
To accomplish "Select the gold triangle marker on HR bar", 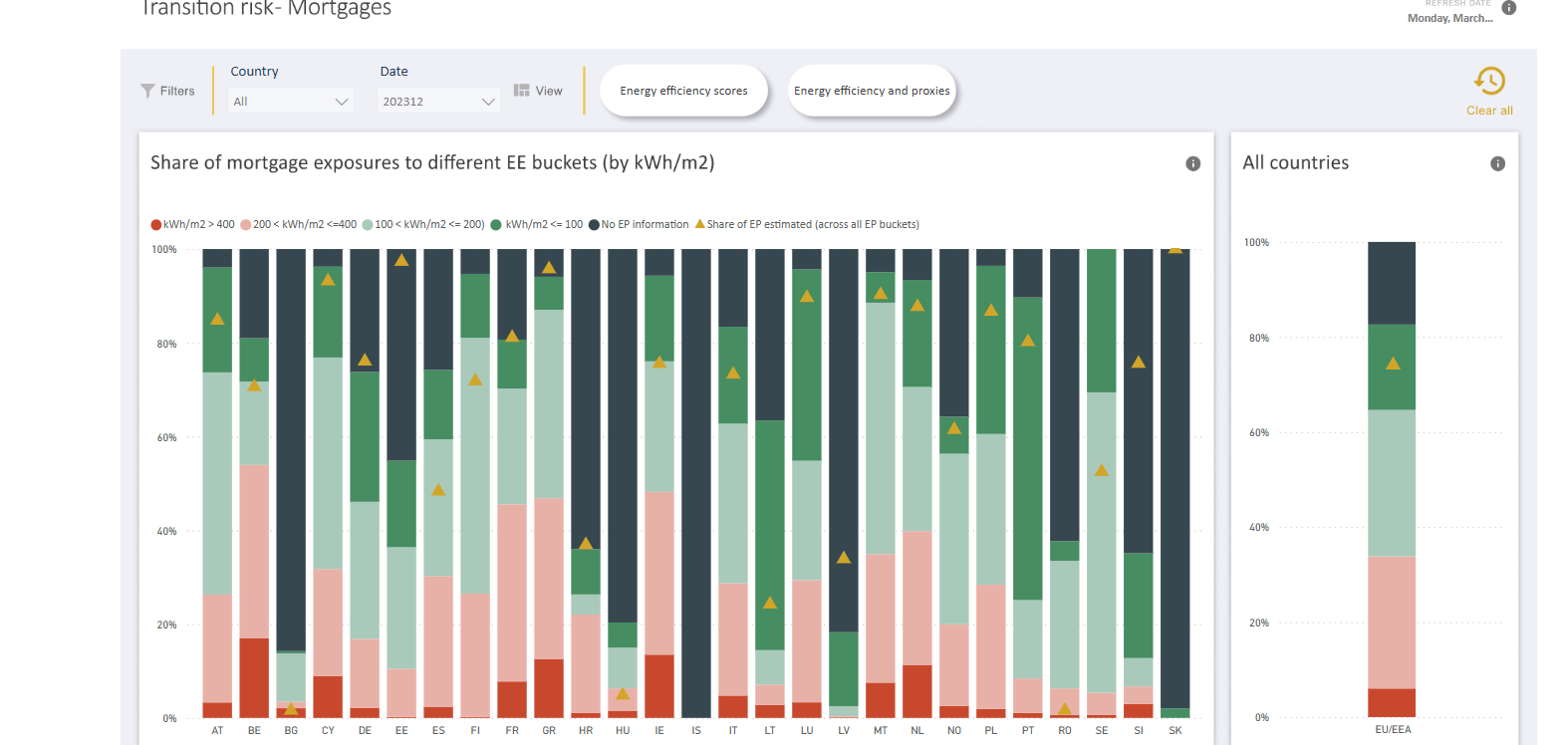I will [586, 543].
